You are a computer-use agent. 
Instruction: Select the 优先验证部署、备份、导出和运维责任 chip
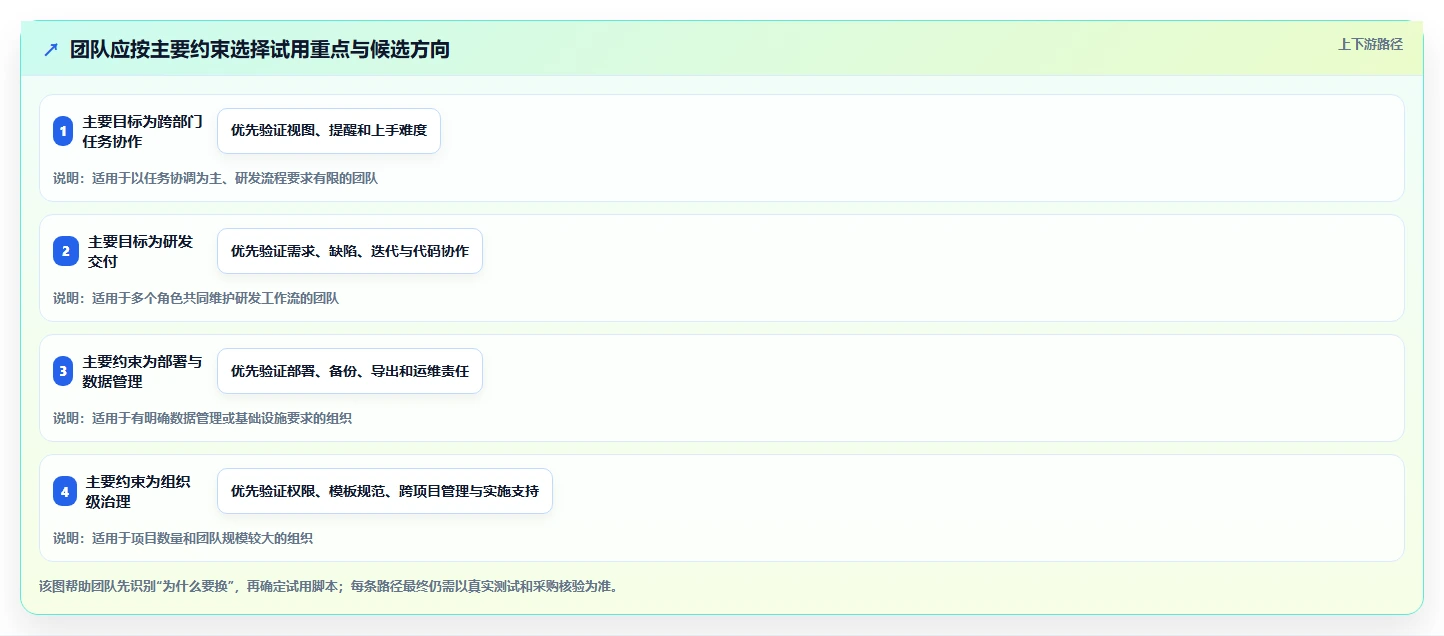point(350,371)
